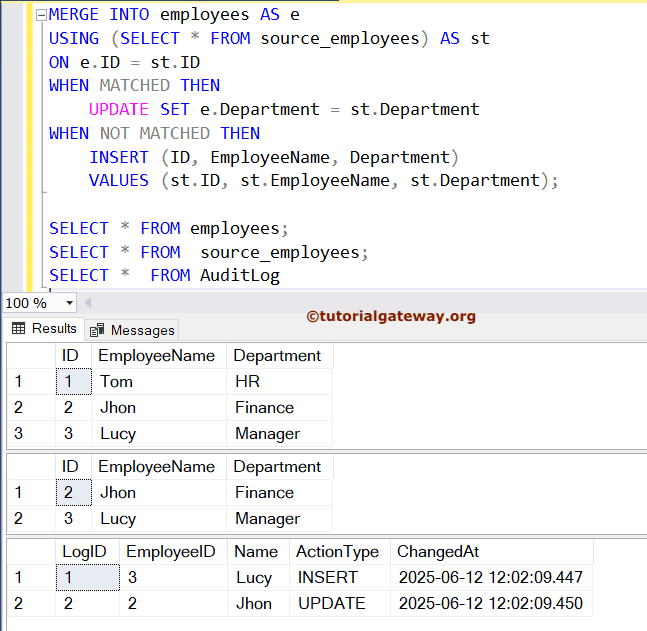The image size is (647, 631).
Task: Click the Department column header in first grid
Action: (x=279, y=356)
